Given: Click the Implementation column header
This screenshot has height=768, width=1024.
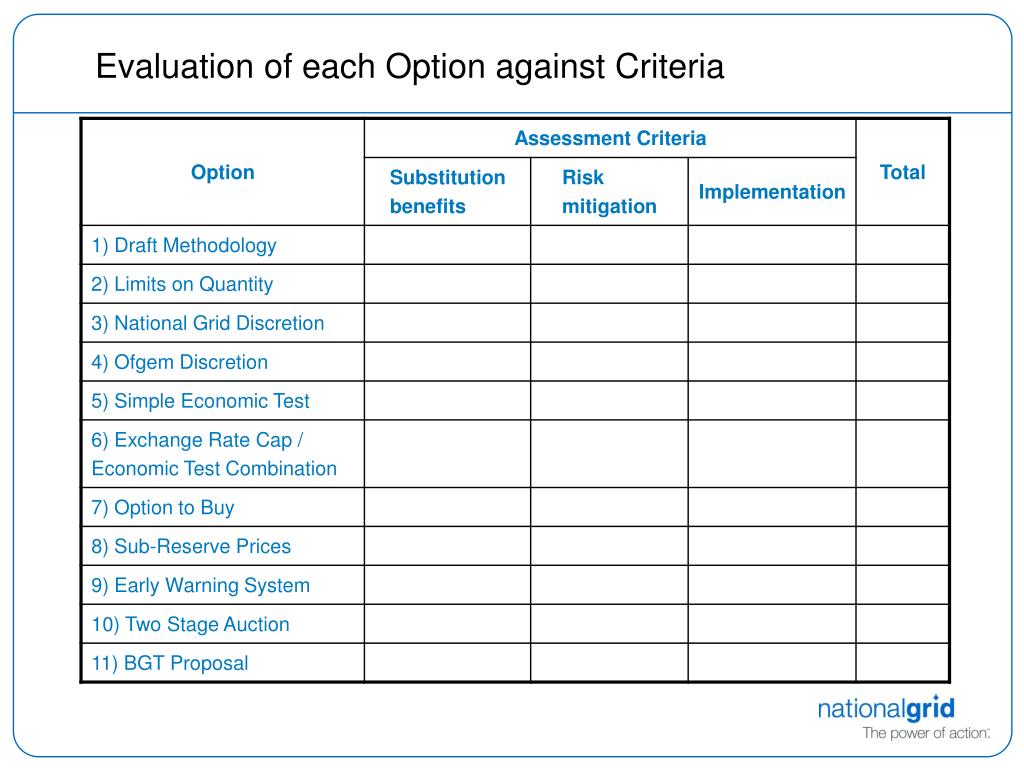Looking at the screenshot, I should coord(772,192).
